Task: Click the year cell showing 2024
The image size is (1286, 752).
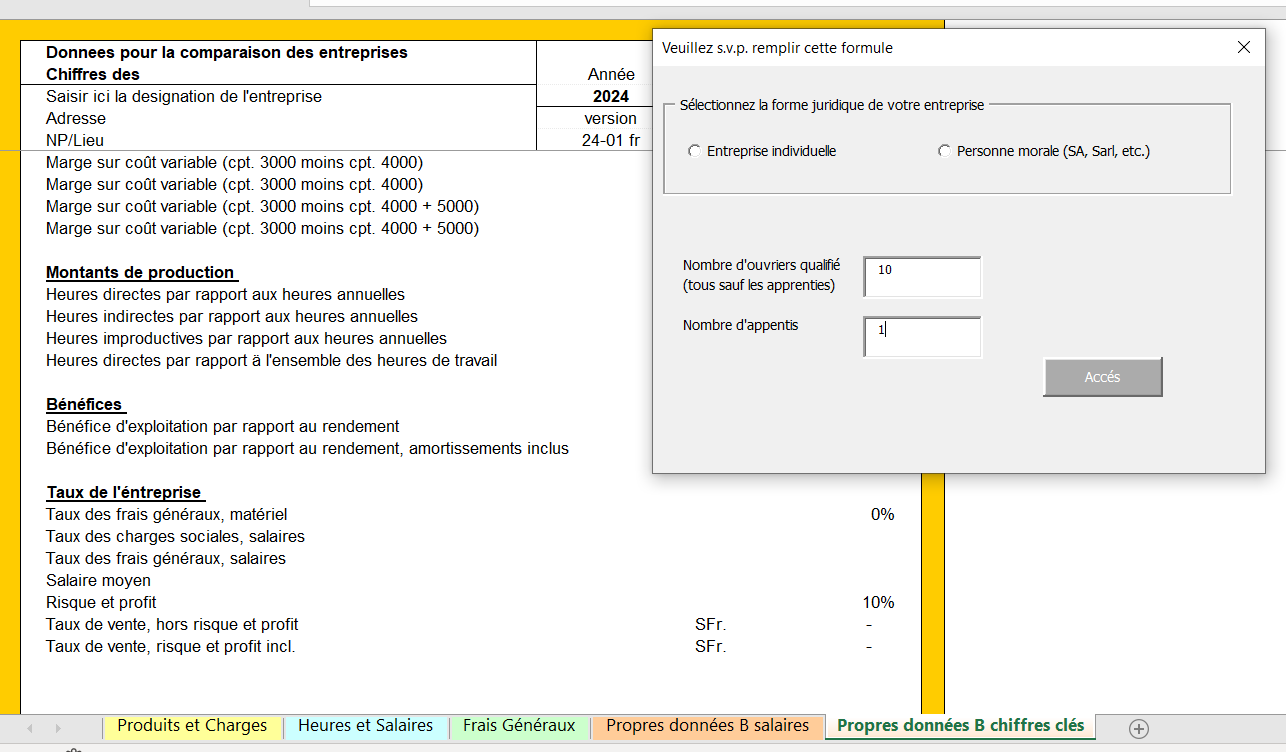Action: click(x=610, y=97)
